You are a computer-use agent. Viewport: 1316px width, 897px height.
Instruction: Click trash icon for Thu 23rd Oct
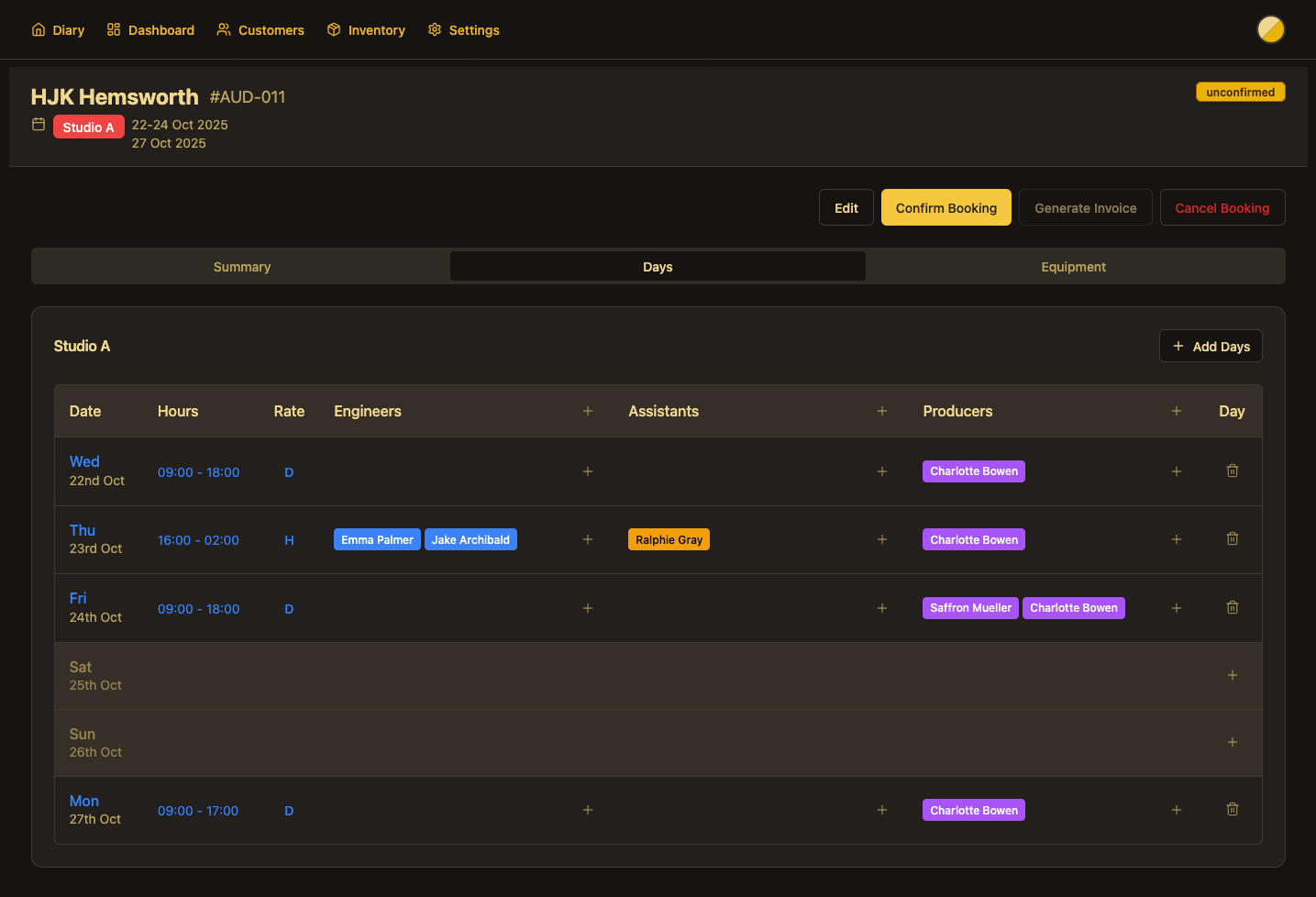pos(1232,539)
